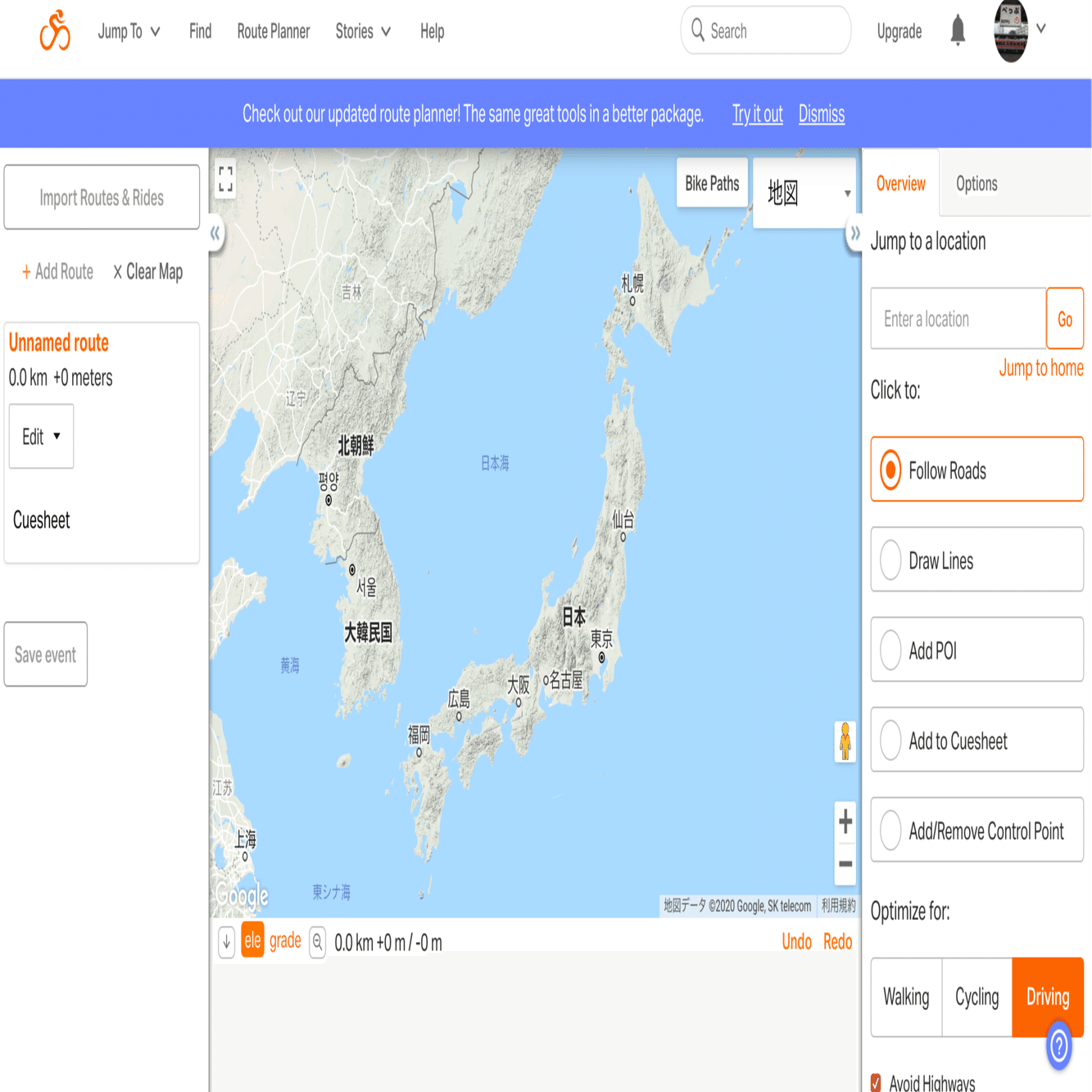Click the Ride with GPS cyclist logo
The image size is (1092, 1092).
[x=55, y=30]
